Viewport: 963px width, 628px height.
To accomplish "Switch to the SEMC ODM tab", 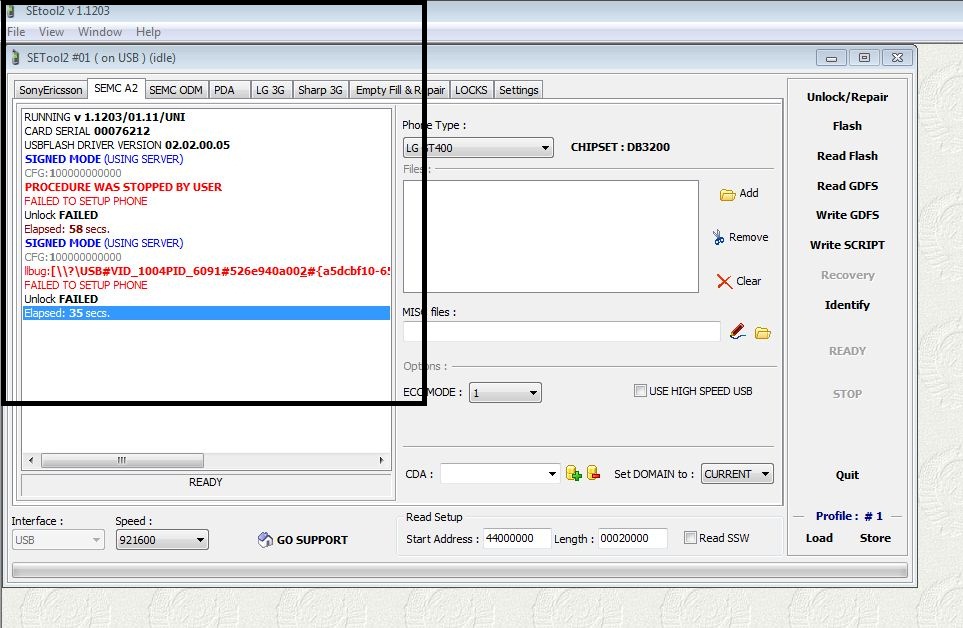I will (176, 90).
